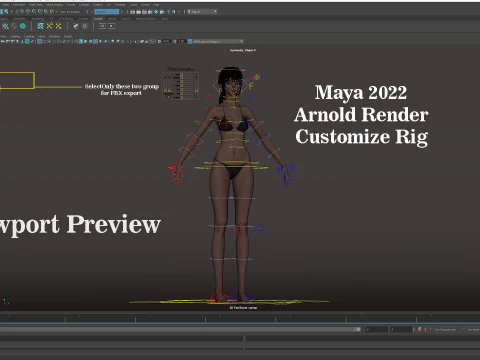Switch to the Rendering shelf tab
The width and height of the screenshot is (480, 360).
pyautogui.click(x=38, y=19)
